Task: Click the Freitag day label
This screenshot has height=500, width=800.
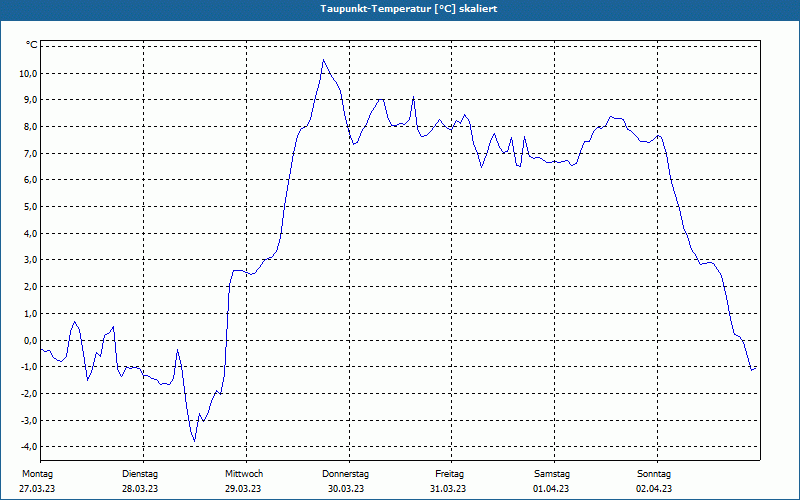Action: [449, 474]
